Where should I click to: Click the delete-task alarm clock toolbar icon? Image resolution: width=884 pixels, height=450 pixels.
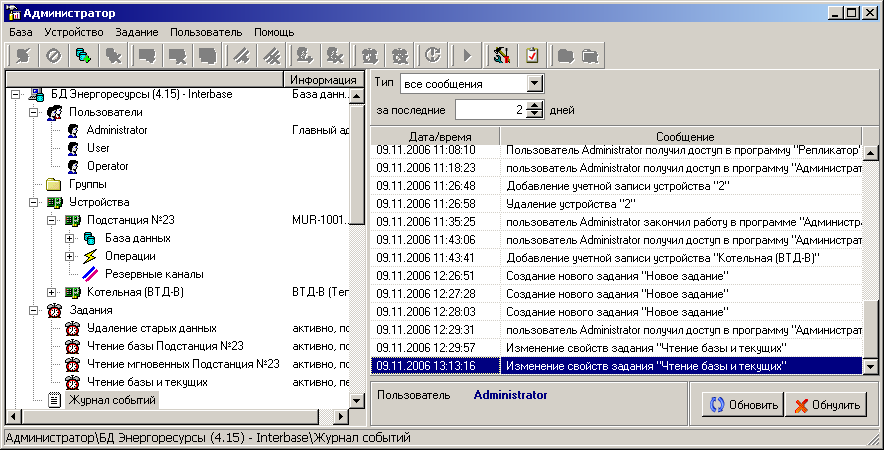[400, 55]
